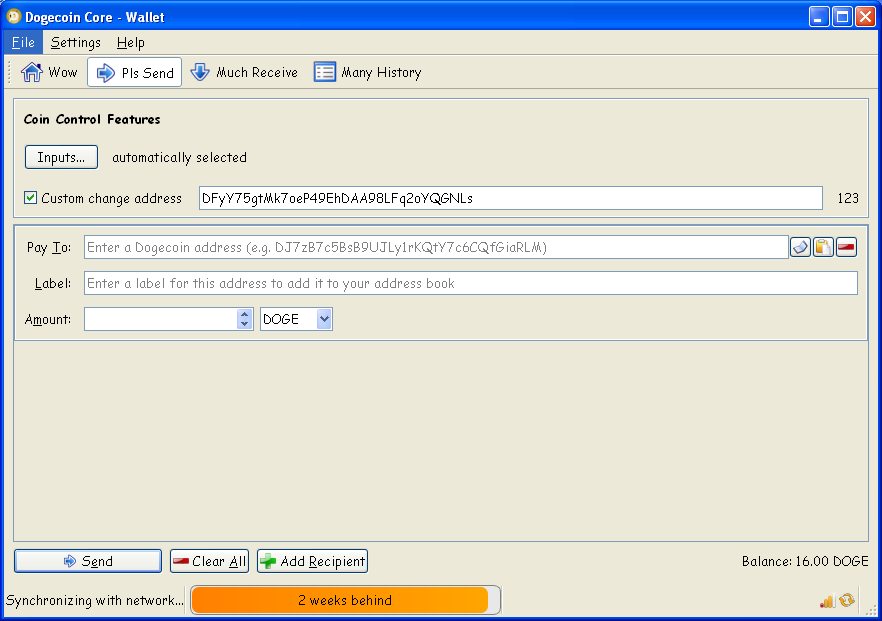Open the File menu
This screenshot has width=882, height=621.
tap(23, 42)
